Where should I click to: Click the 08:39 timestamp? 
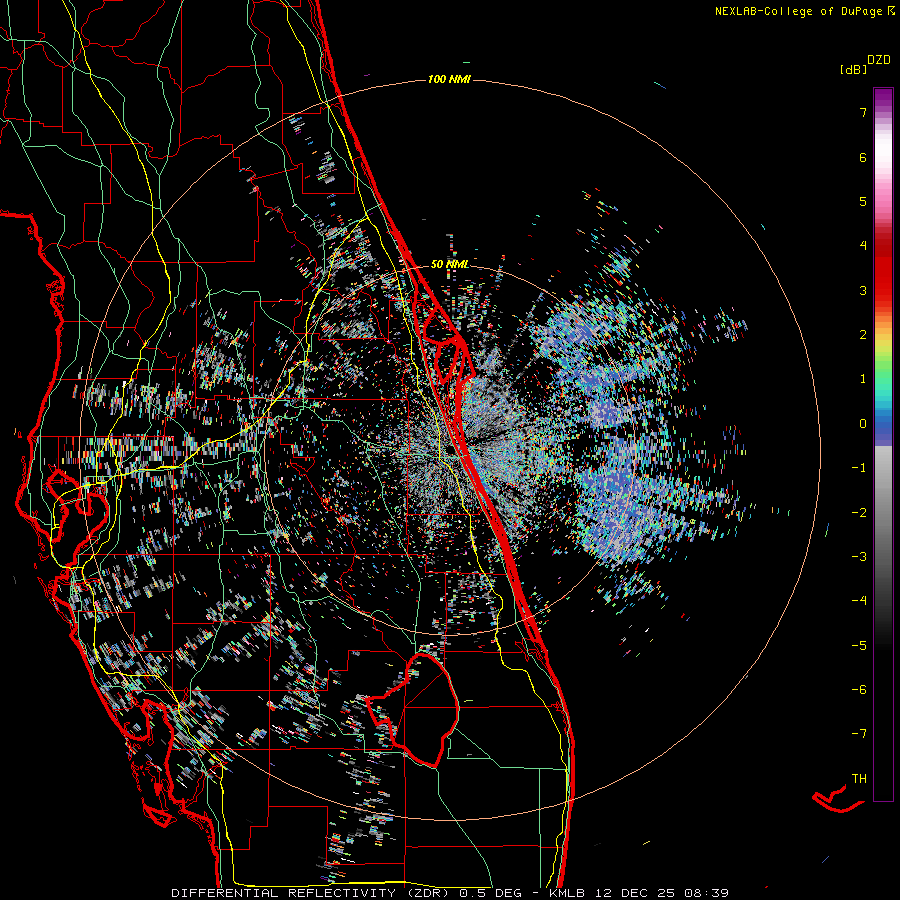click(707, 893)
